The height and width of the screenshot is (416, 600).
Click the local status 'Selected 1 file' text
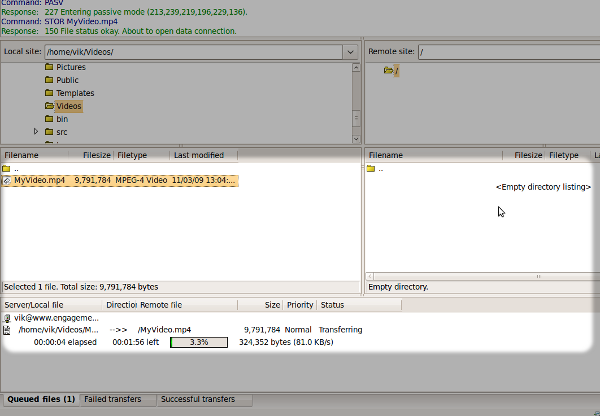81,287
